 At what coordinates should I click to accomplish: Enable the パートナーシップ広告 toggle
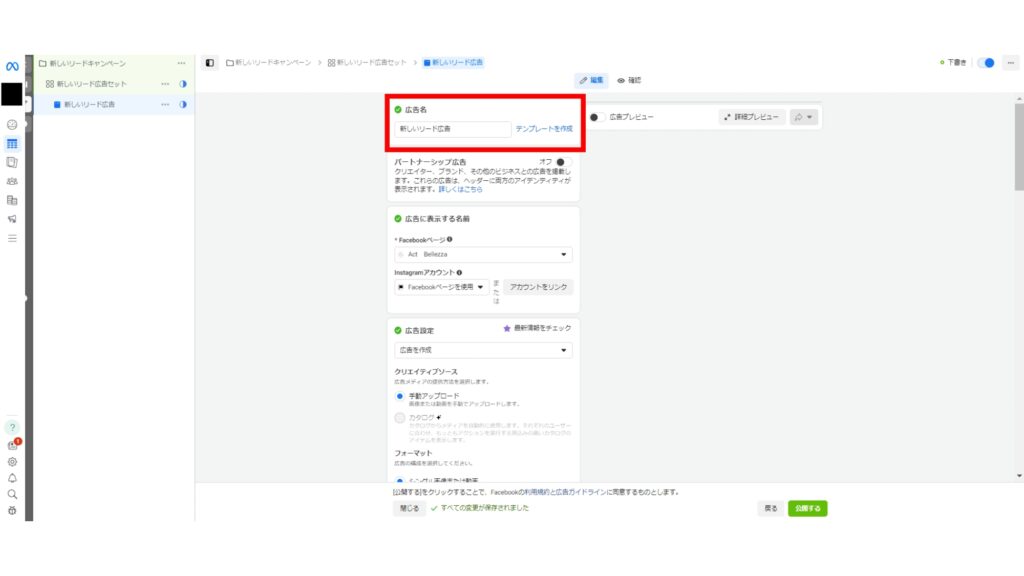point(560,161)
